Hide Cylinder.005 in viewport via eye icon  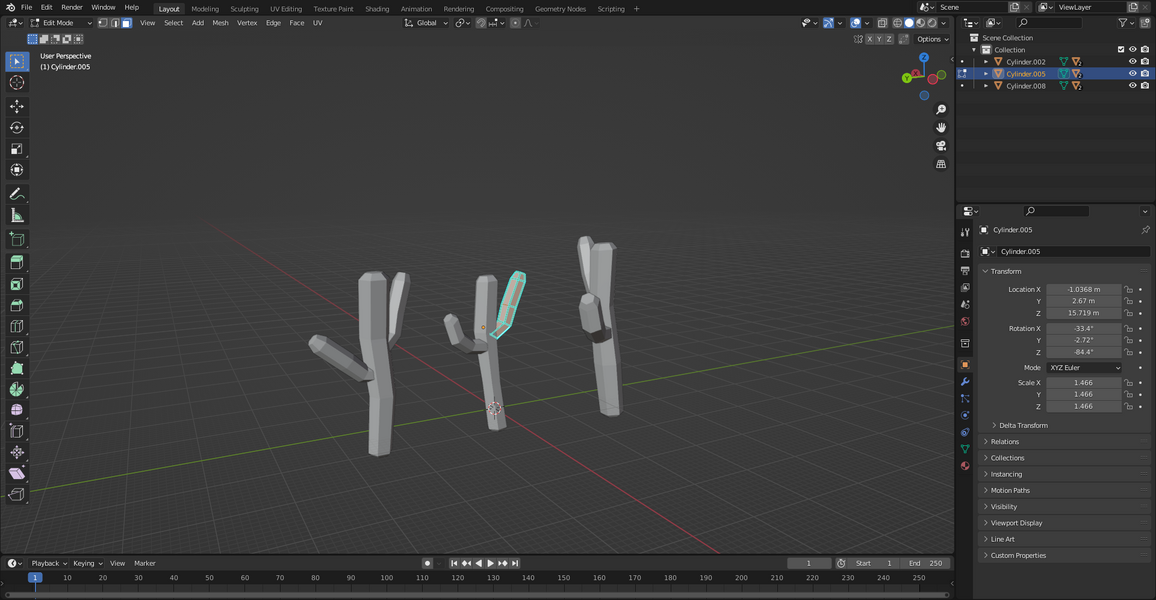tap(1132, 74)
